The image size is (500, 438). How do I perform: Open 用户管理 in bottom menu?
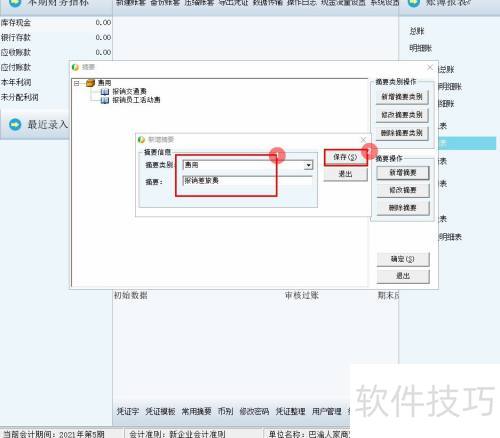point(327,411)
